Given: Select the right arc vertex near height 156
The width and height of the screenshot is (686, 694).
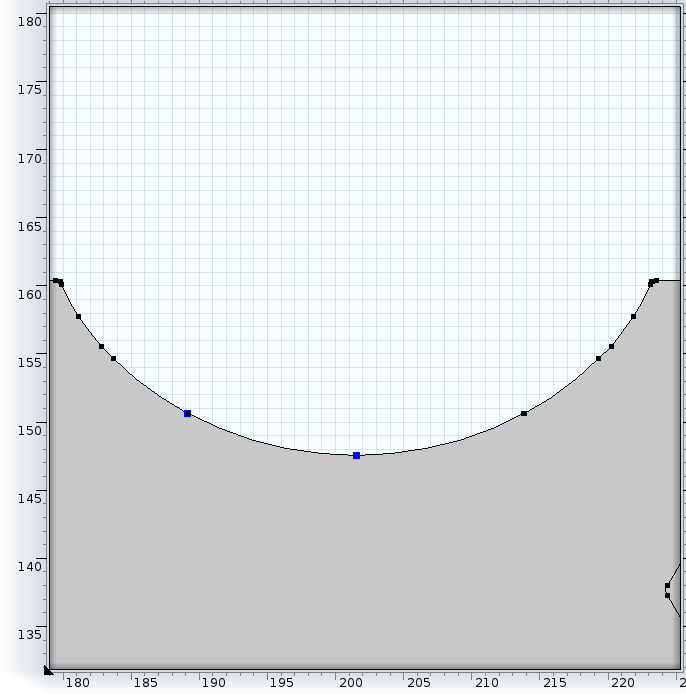Looking at the screenshot, I should pos(611,346).
